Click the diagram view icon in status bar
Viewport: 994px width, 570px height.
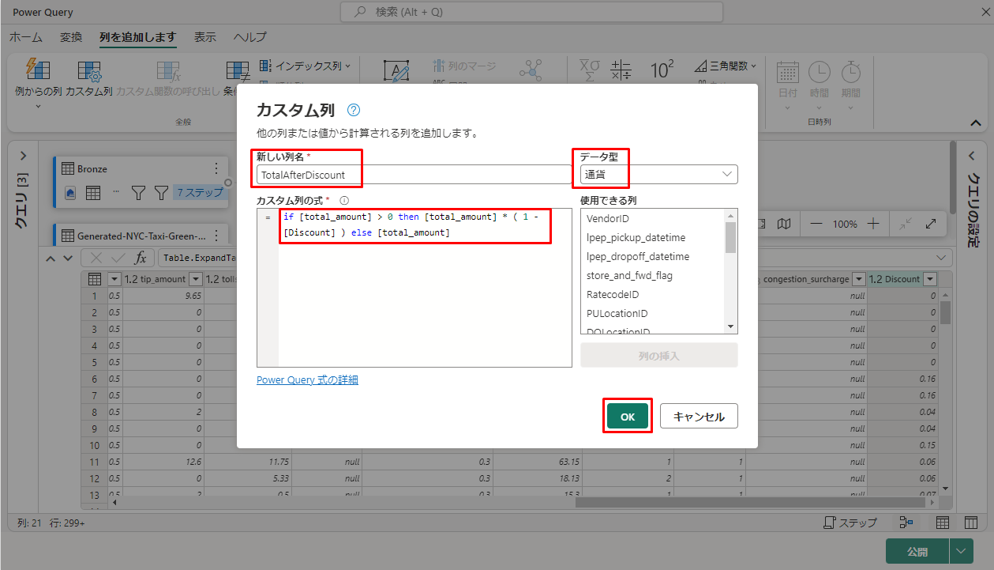coord(906,522)
